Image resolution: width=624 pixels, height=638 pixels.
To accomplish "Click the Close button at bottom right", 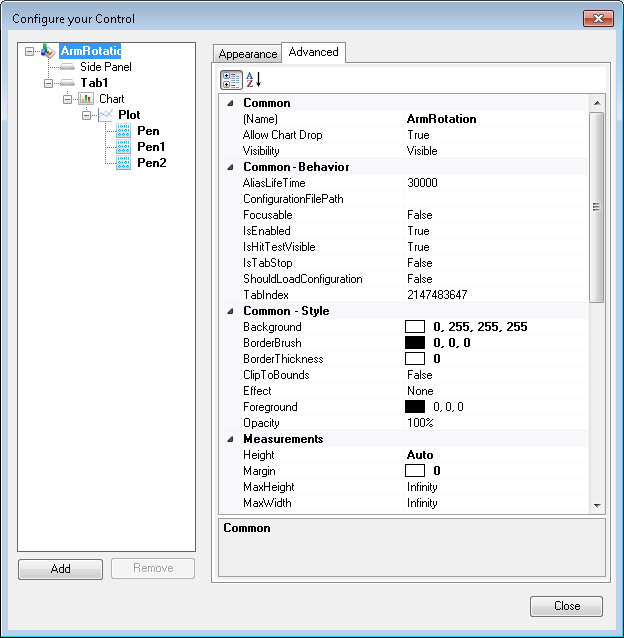I will [567, 606].
